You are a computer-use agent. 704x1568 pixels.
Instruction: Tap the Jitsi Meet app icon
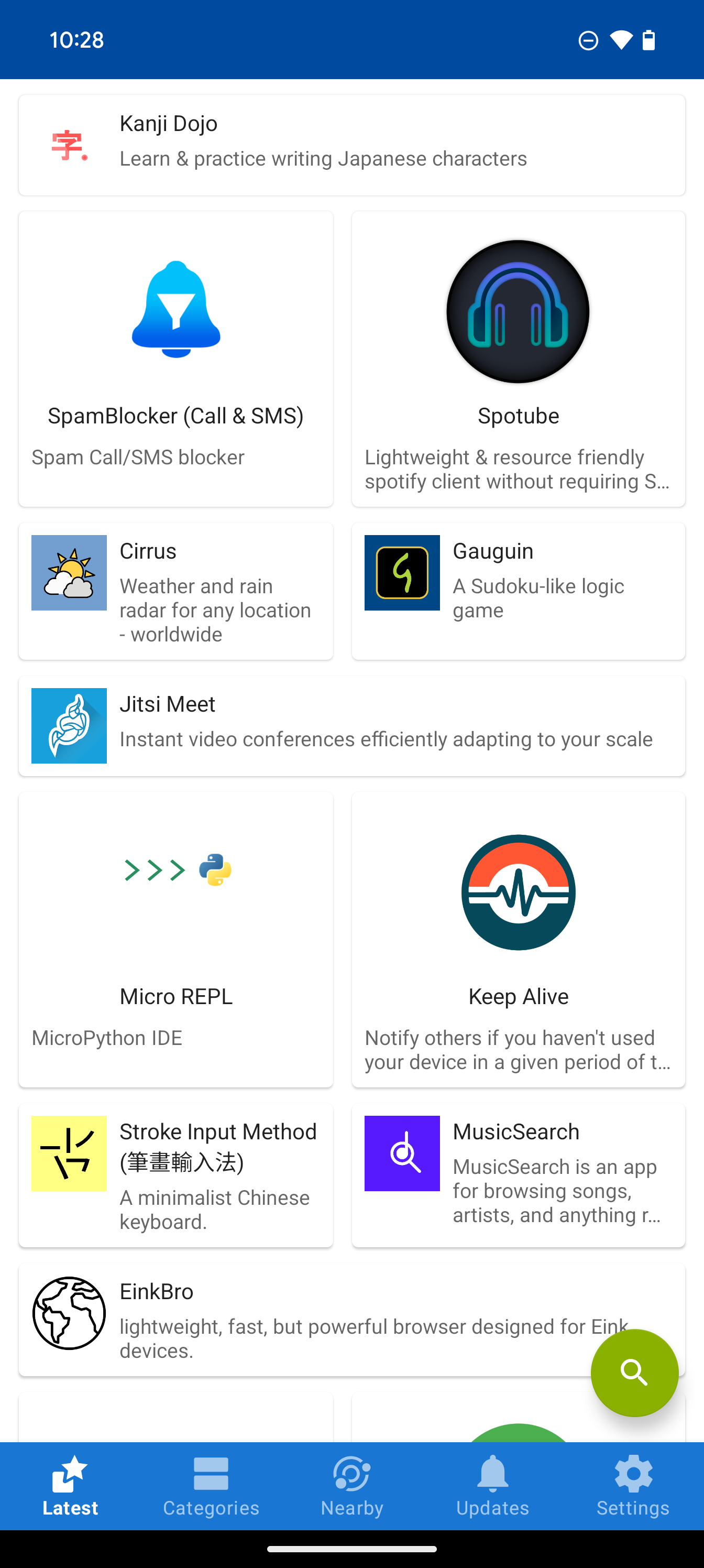click(x=69, y=725)
